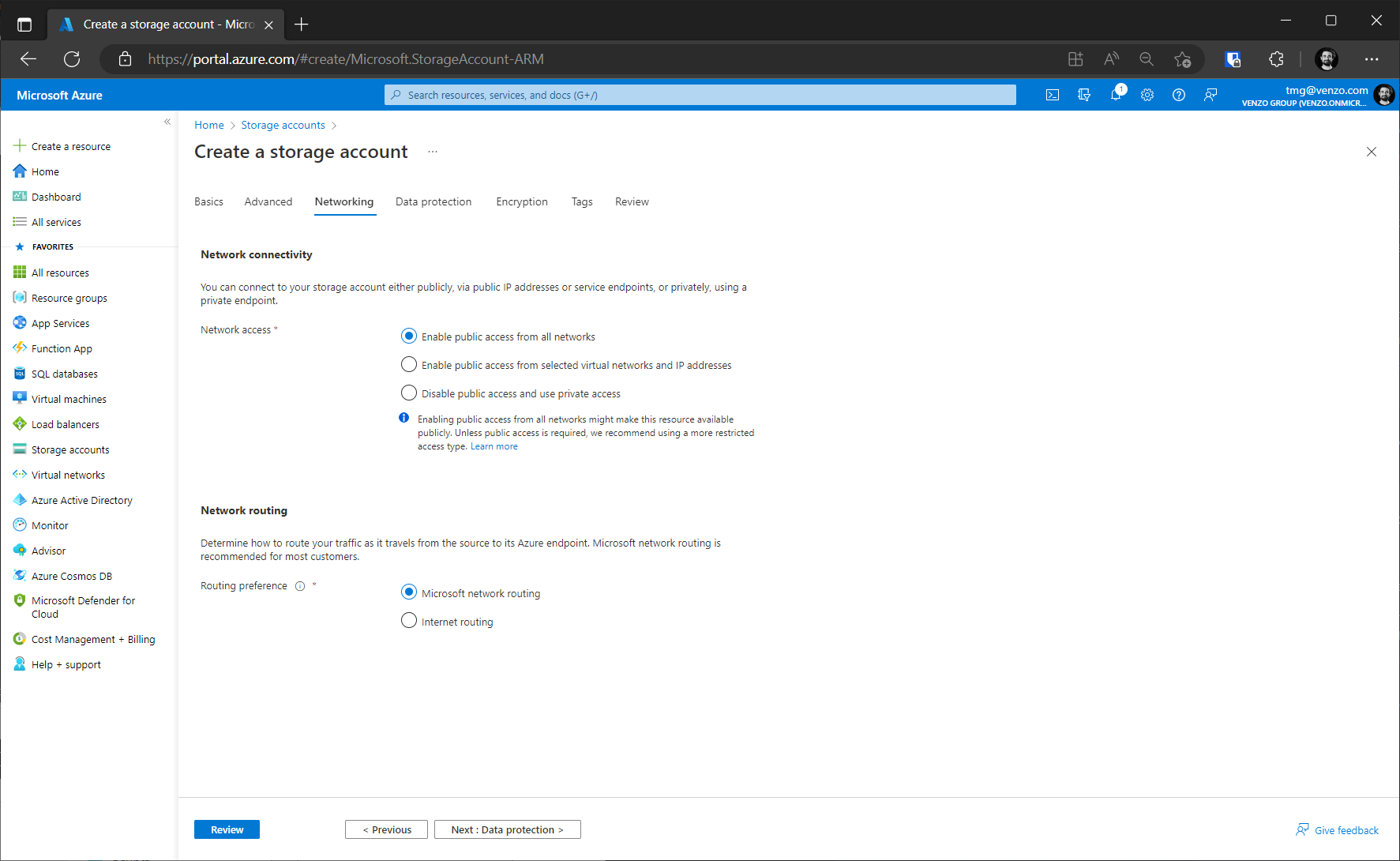The width and height of the screenshot is (1400, 861).
Task: Open Azure Cloud Shell icon
Action: (1053, 95)
